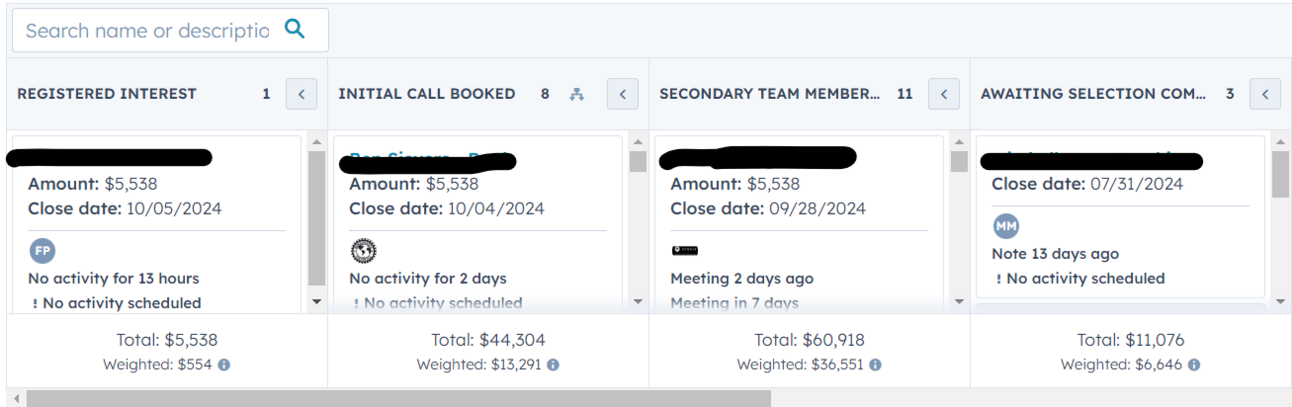Click the search magnifier icon

click(294, 29)
